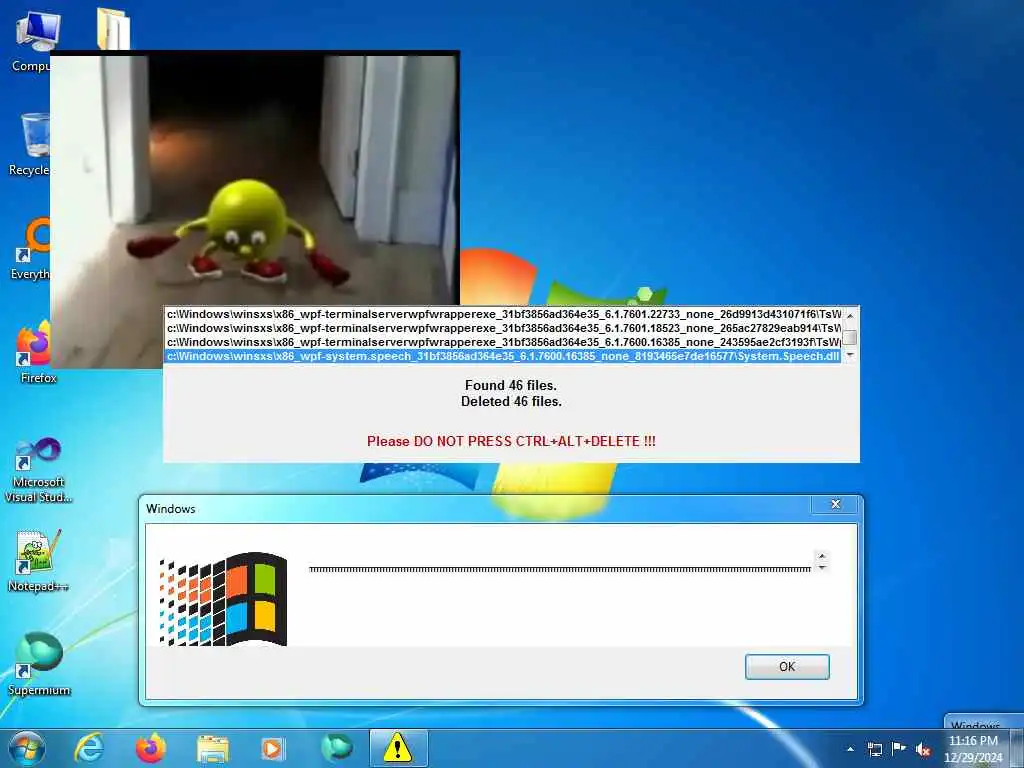
Task: Open Microsoft Visual Studio shortcut
Action: [x=38, y=470]
